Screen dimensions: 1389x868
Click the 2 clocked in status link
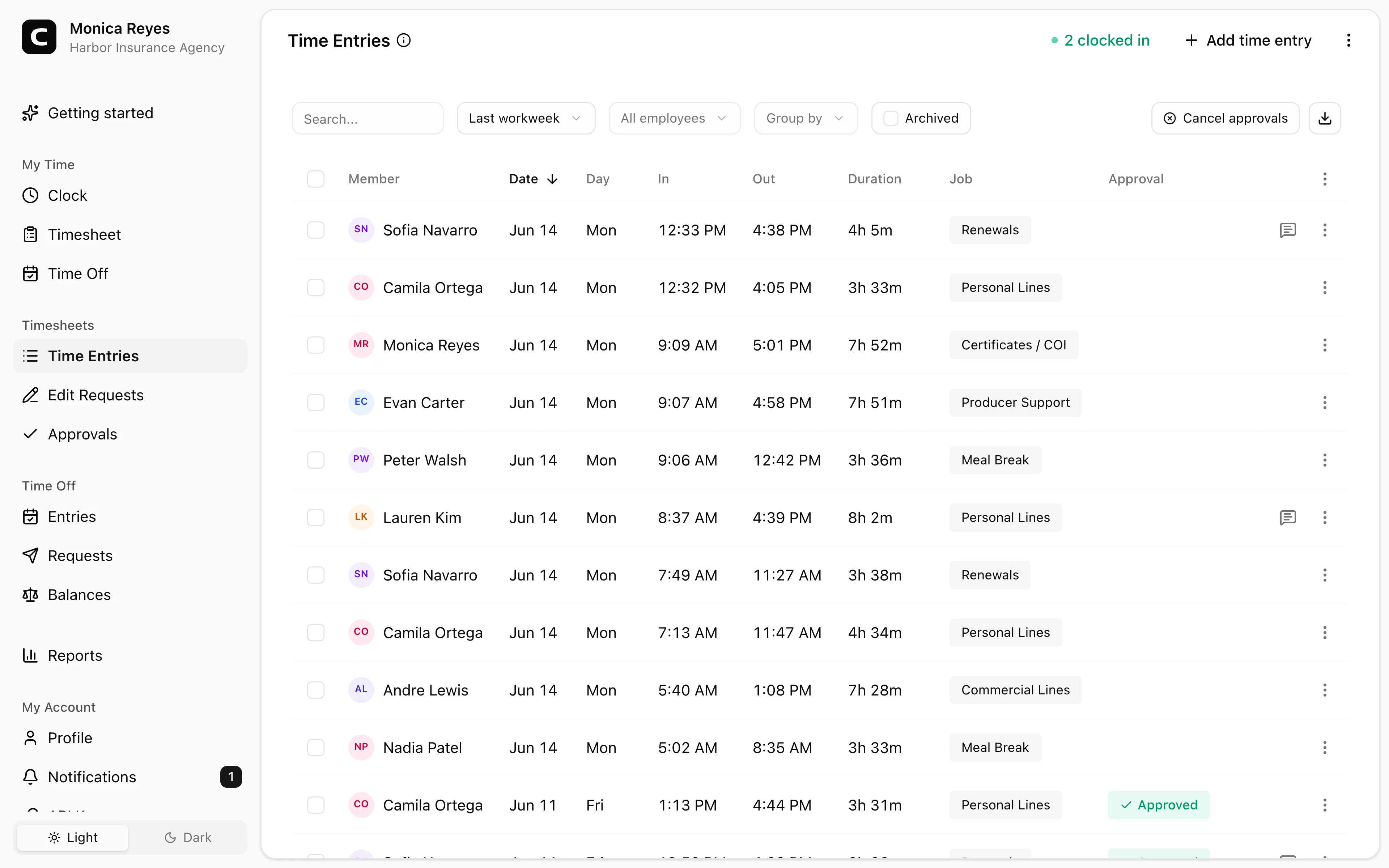[x=1100, y=40]
